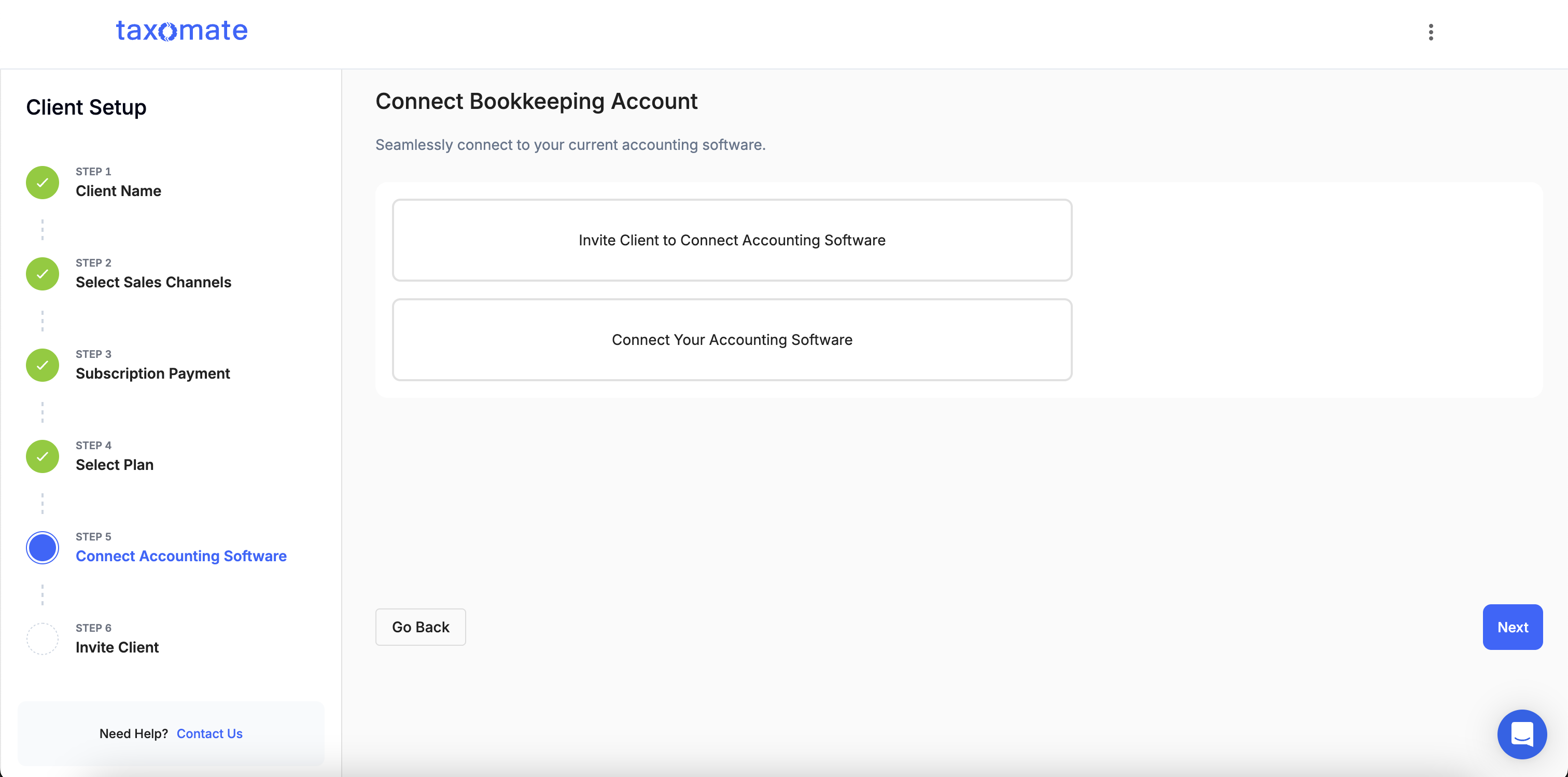Screen dimensions: 1568x777
Task: Click the taxomate logo
Action: pyautogui.click(x=181, y=31)
